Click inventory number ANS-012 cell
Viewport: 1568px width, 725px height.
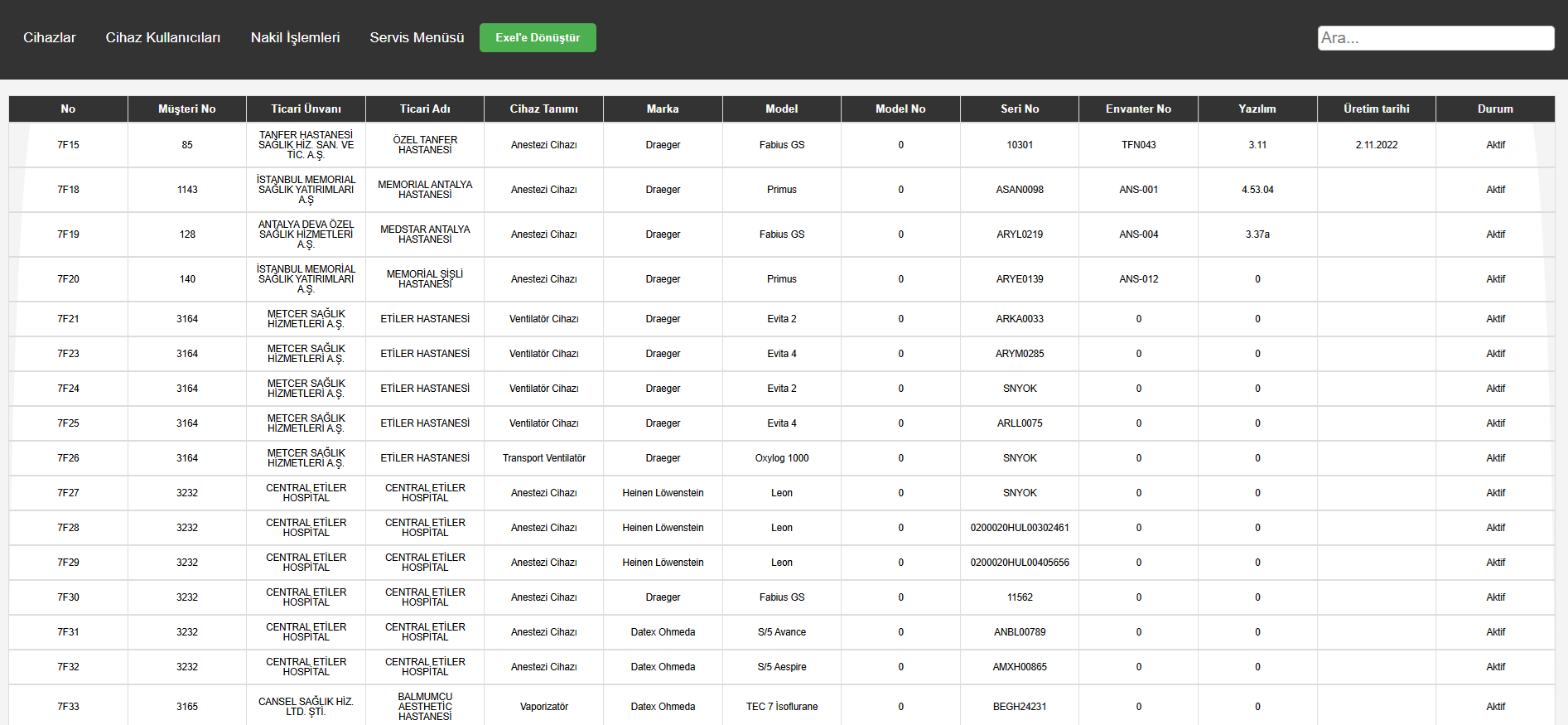pyautogui.click(x=1139, y=279)
